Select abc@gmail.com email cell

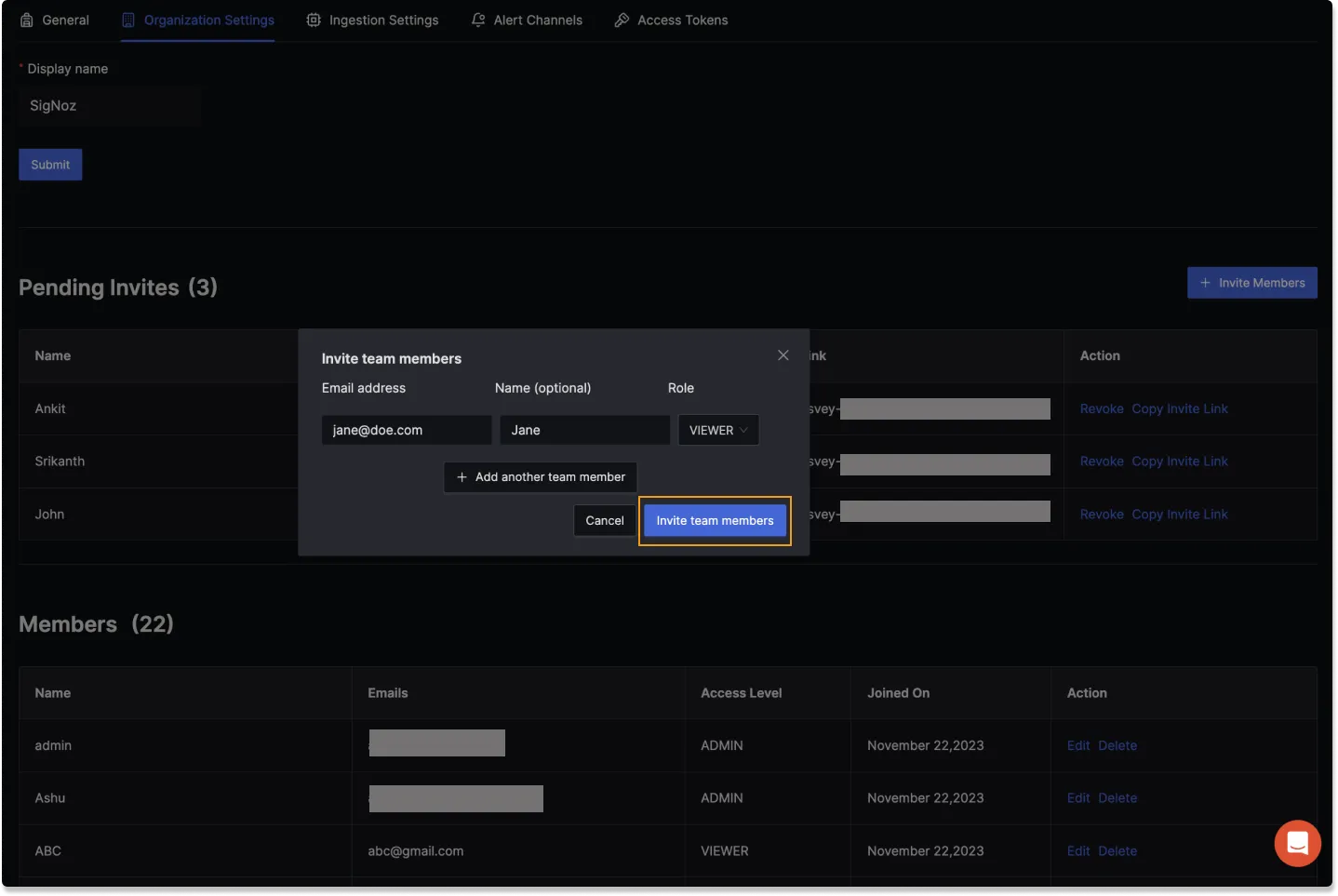click(x=415, y=851)
